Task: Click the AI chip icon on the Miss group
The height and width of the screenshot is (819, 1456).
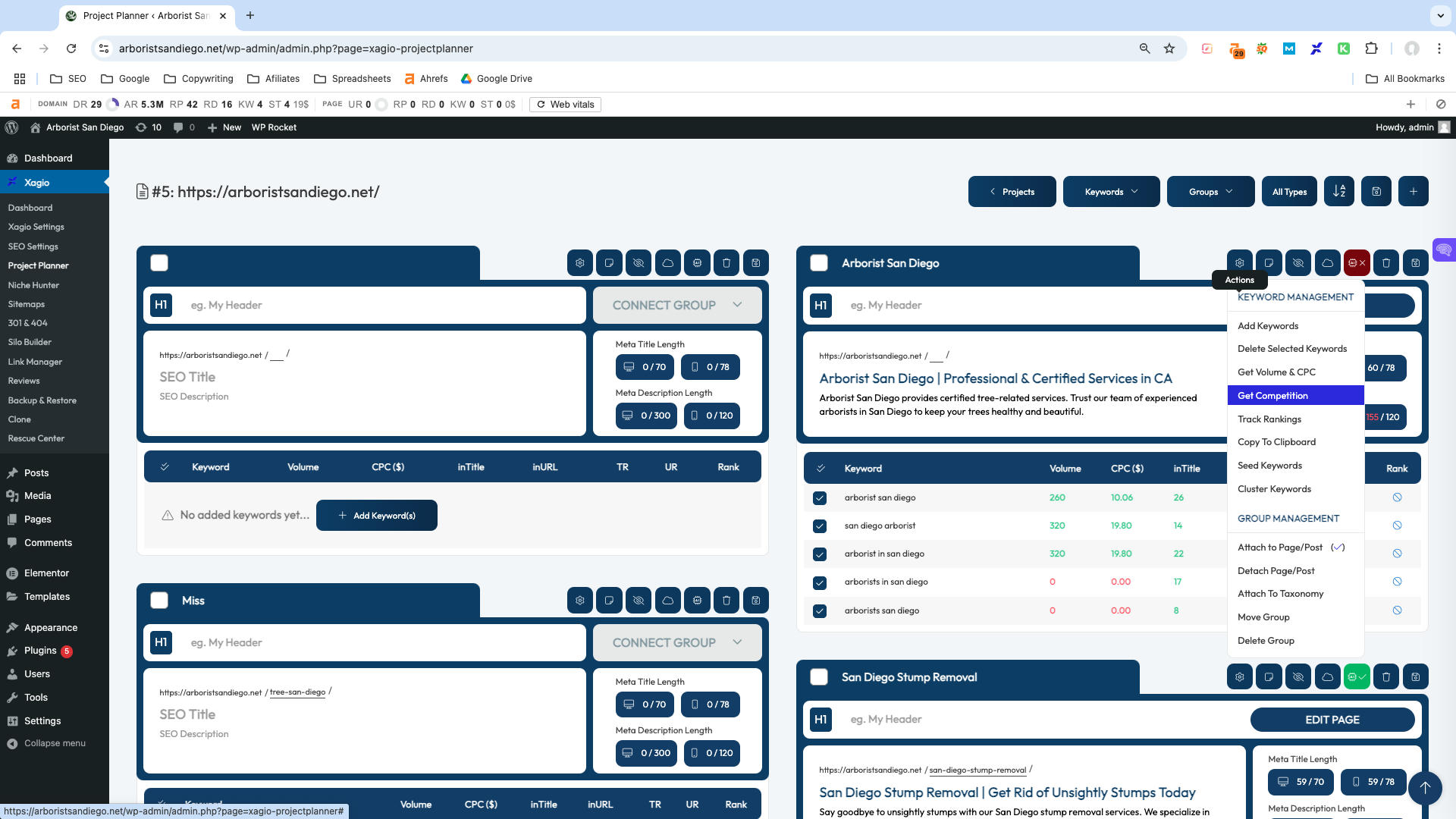Action: (x=697, y=601)
